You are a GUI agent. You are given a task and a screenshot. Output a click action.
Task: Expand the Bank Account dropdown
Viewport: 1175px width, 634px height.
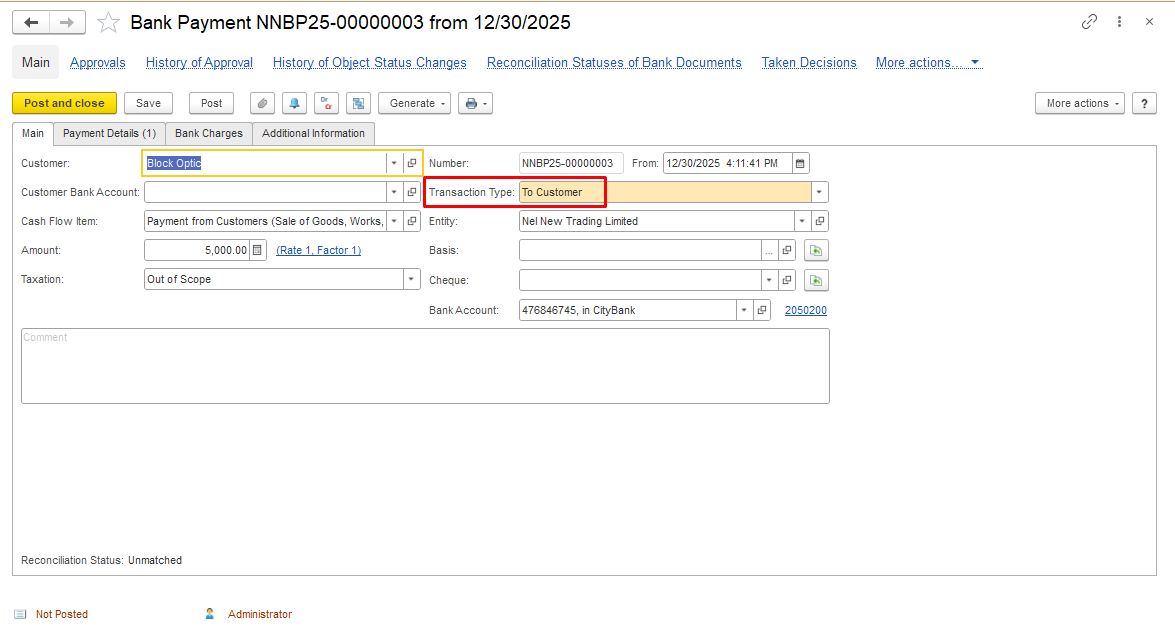coord(744,310)
